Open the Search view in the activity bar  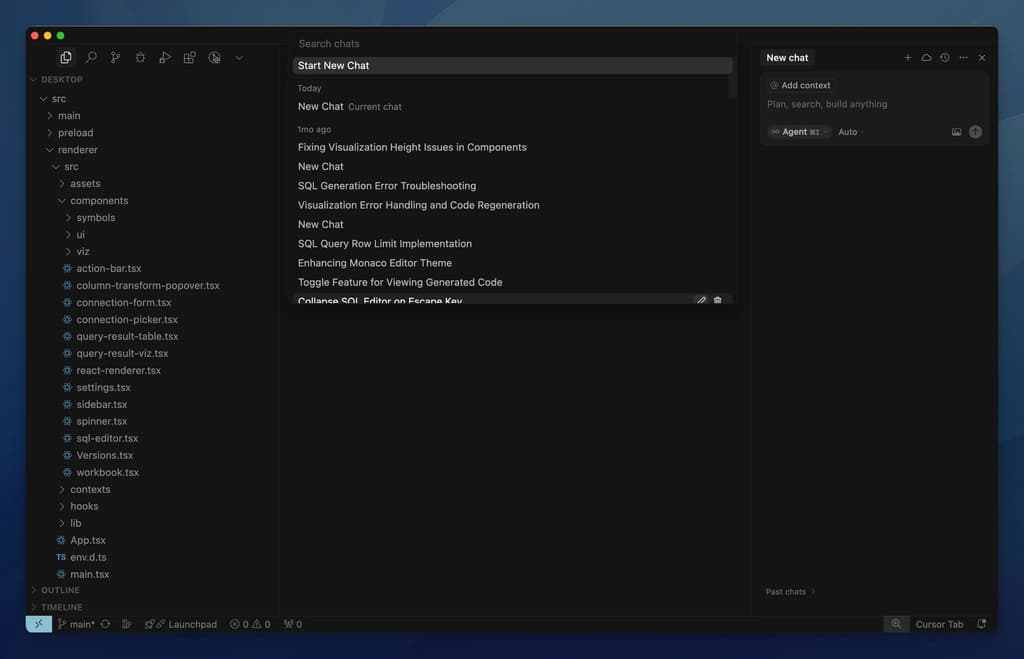(x=90, y=57)
